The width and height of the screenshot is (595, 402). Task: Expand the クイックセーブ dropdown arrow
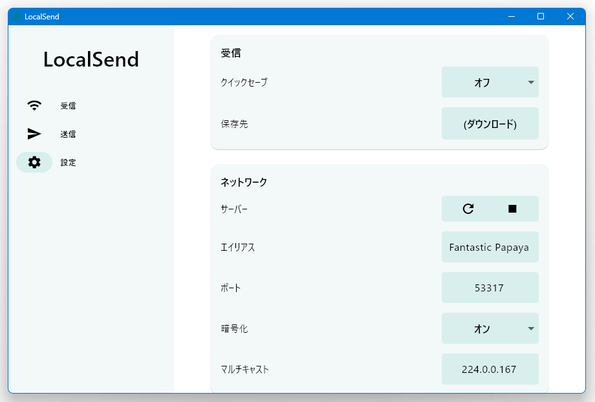[531, 82]
